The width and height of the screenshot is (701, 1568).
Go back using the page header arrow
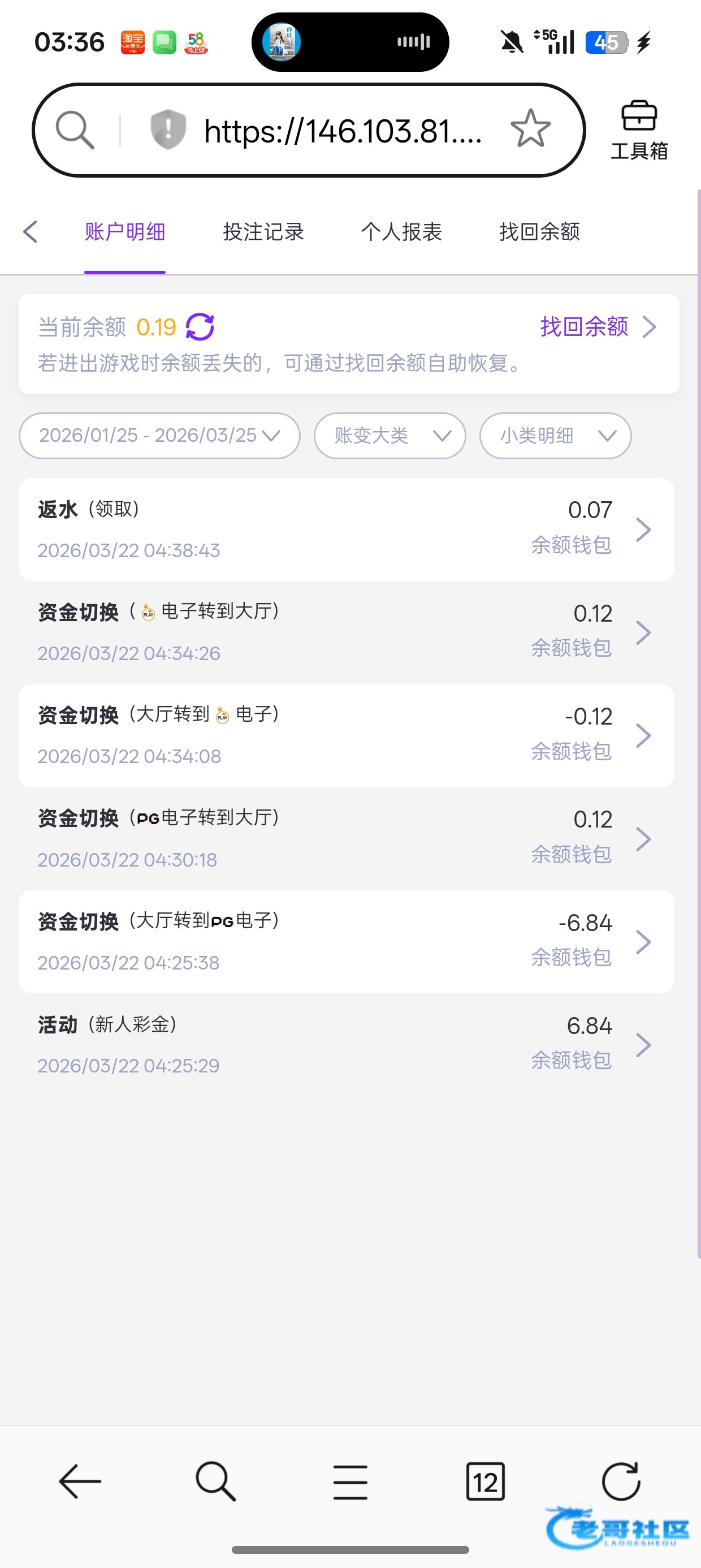point(31,231)
